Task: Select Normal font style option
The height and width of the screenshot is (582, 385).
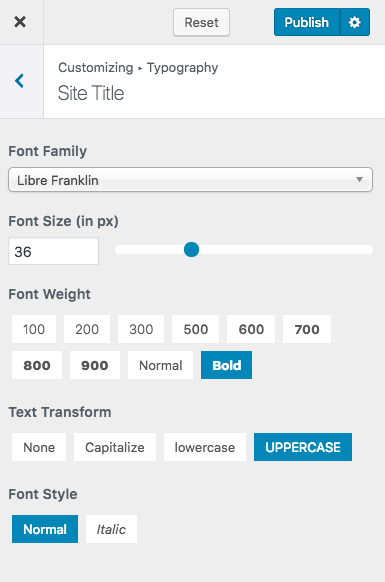Action: [45, 529]
